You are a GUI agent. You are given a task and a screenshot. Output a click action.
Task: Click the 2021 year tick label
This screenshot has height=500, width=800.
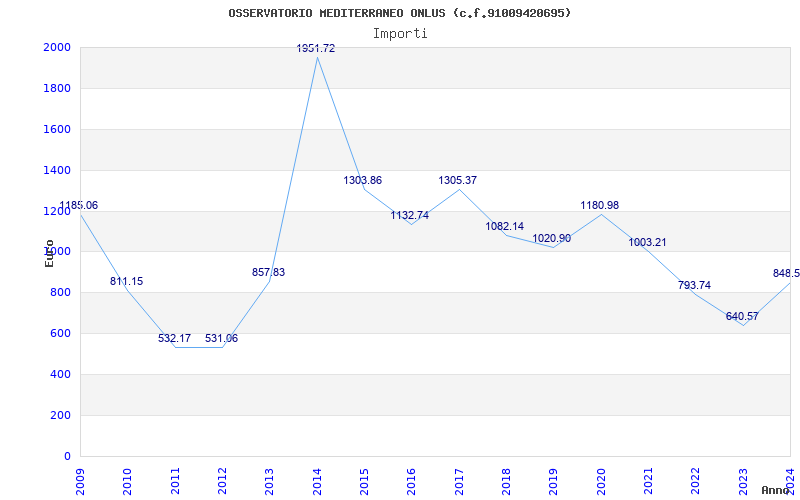pyautogui.click(x=648, y=482)
